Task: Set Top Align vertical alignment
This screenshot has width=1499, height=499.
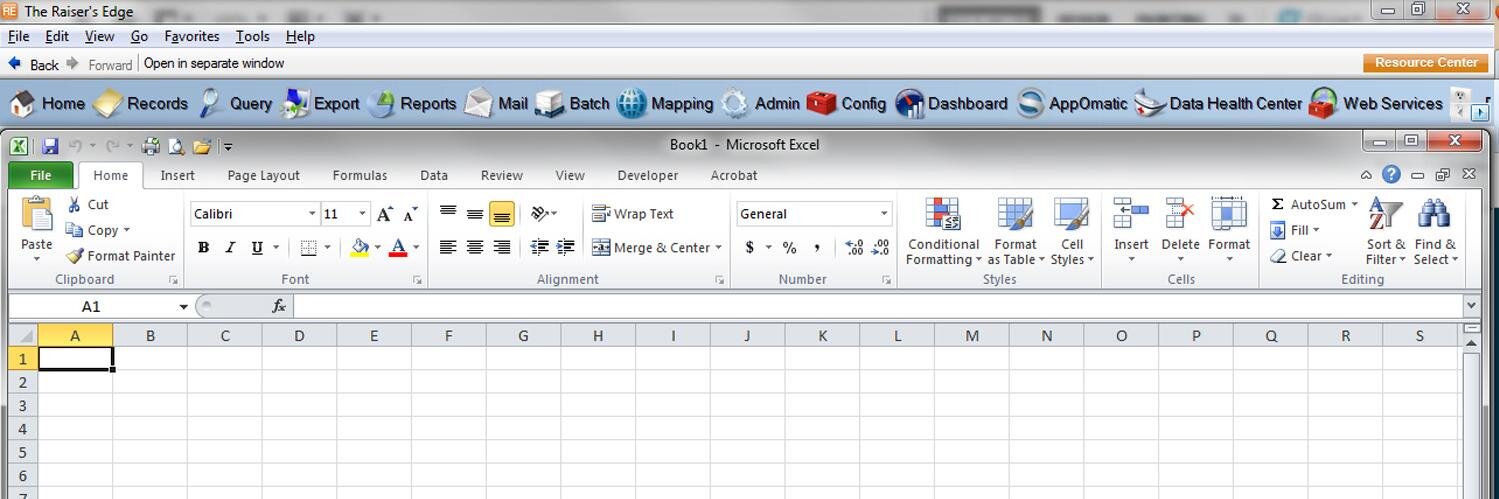Action: (x=448, y=213)
